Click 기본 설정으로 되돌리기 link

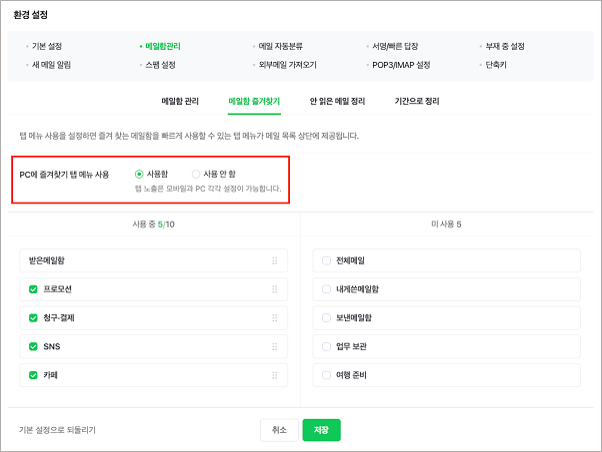click(57, 430)
